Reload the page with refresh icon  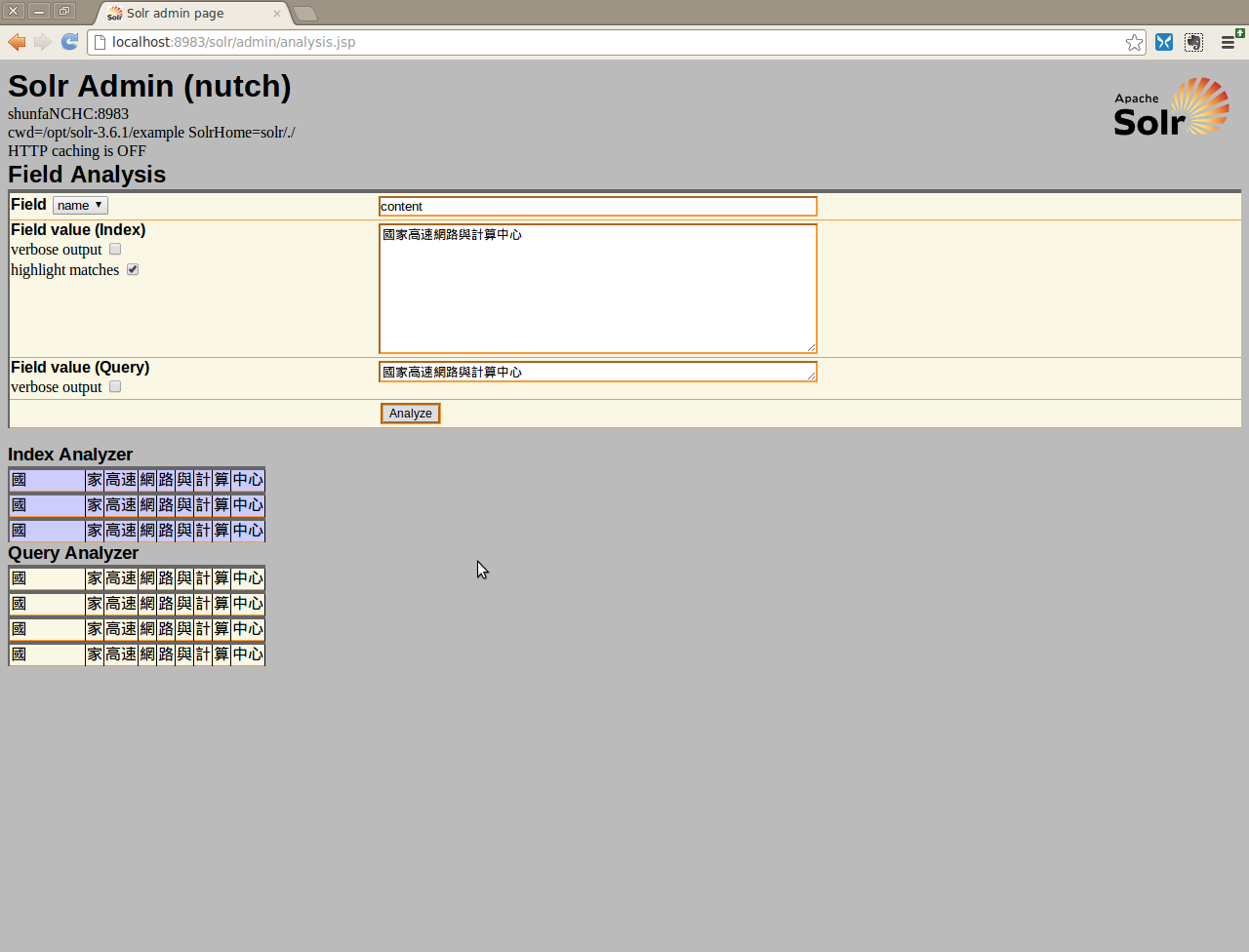pyautogui.click(x=69, y=42)
